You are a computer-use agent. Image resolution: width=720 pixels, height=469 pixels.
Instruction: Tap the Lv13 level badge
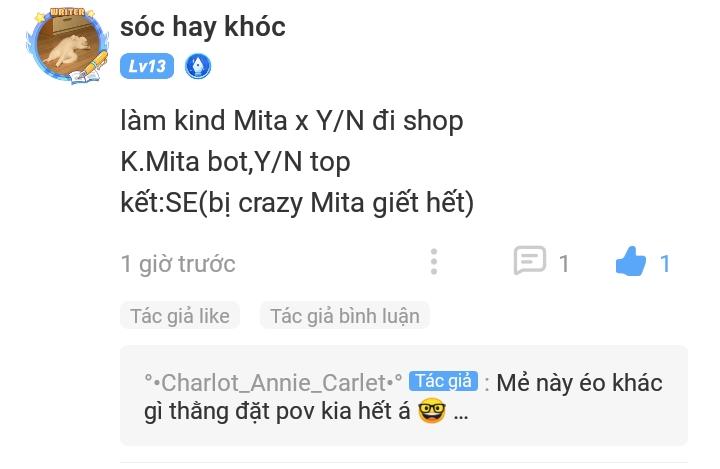point(147,66)
